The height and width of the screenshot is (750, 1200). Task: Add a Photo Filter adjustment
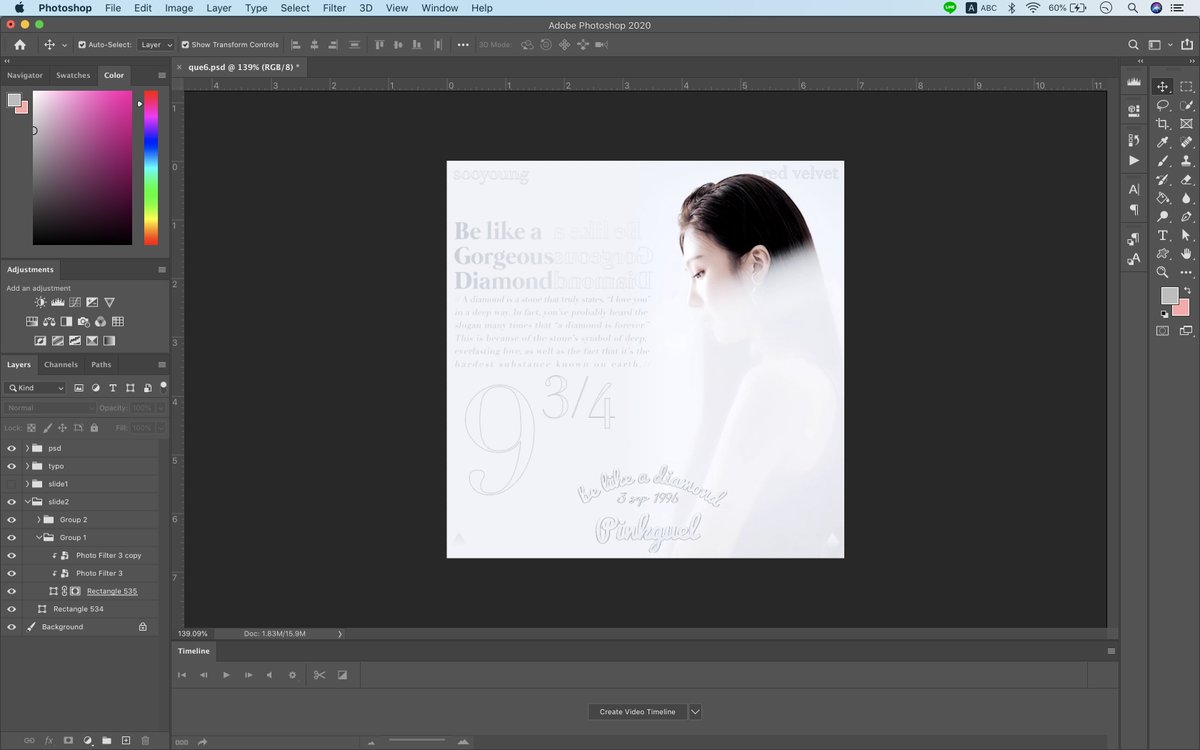pyautogui.click(x=83, y=322)
